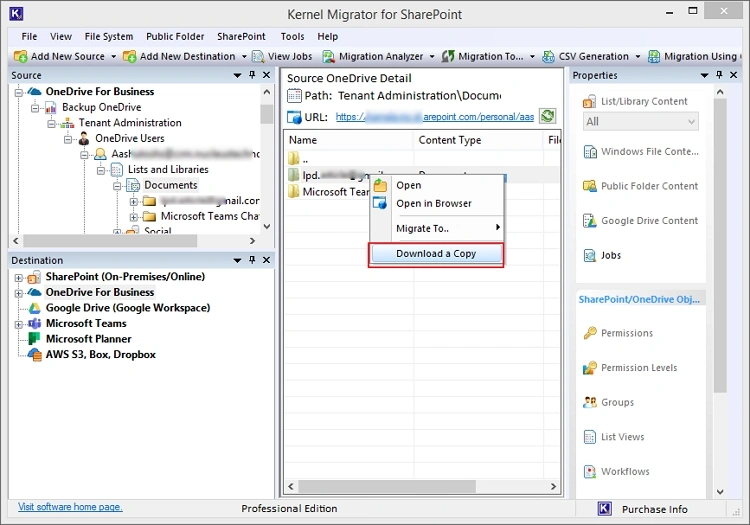Pin the Properties panel
The width and height of the screenshot is (750, 525).
719,75
